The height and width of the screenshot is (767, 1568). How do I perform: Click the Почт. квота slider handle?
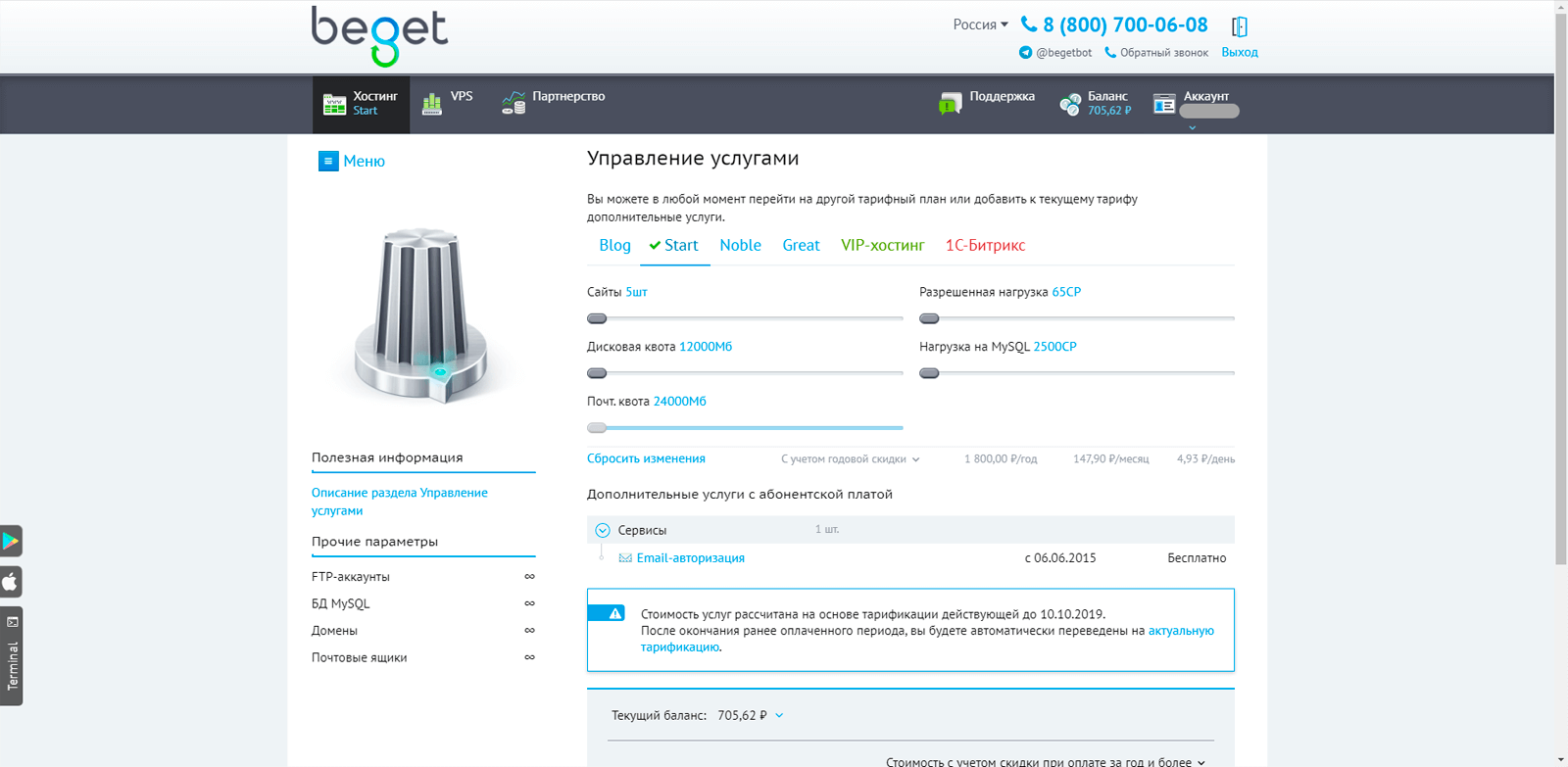597,428
